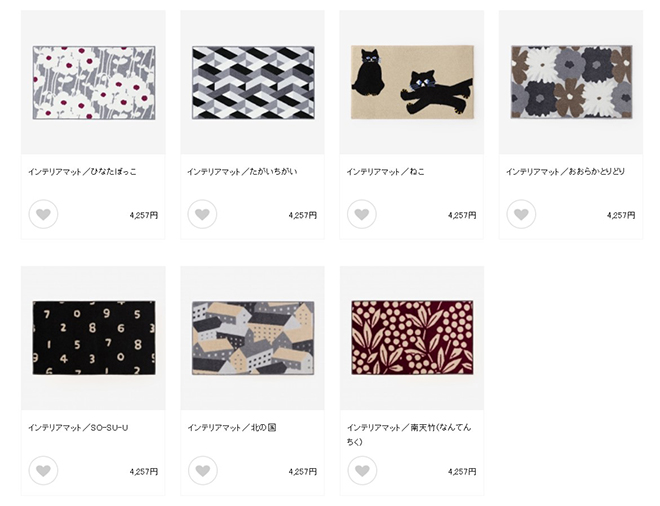Open インテリアマット／ひなたぼっこ product link
Viewport: 660px width, 506px height.
tap(82, 172)
